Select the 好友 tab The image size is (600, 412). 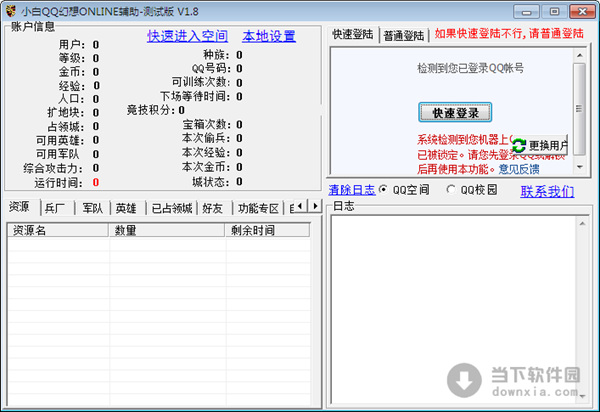click(213, 208)
